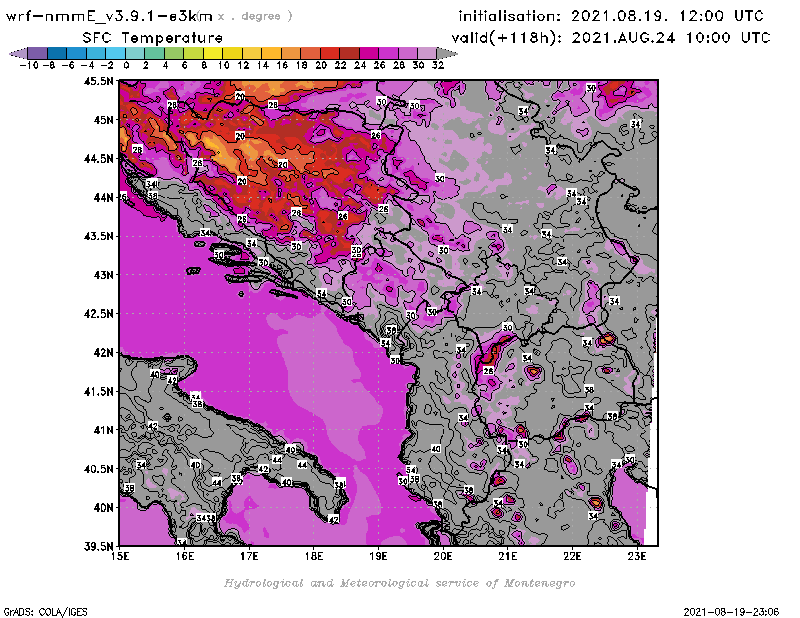This screenshot has width=800, height=618.
Task: Click the '39.5N' latitude label
Action: [98, 547]
